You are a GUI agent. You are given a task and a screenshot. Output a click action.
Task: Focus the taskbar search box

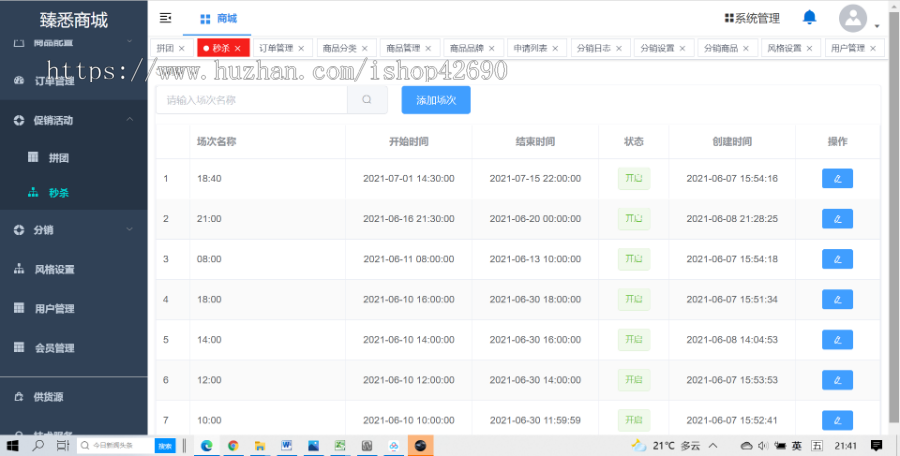[x=116, y=445]
